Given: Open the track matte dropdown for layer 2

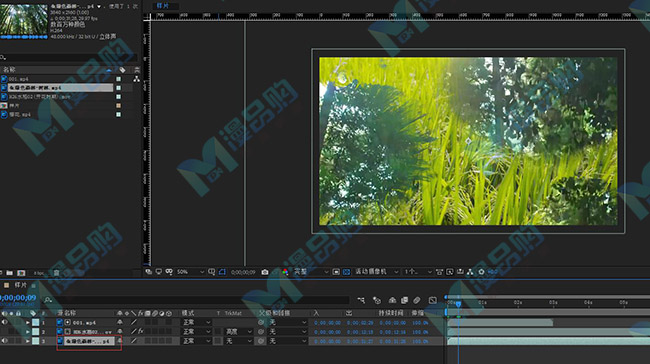Looking at the screenshot, I should pyautogui.click(x=239, y=332).
